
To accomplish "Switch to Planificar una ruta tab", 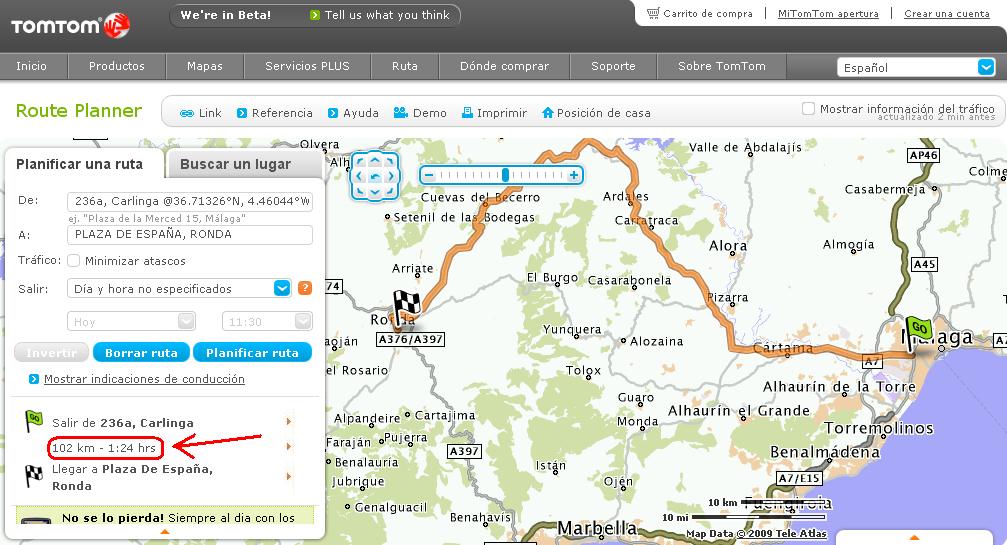I will [x=80, y=164].
